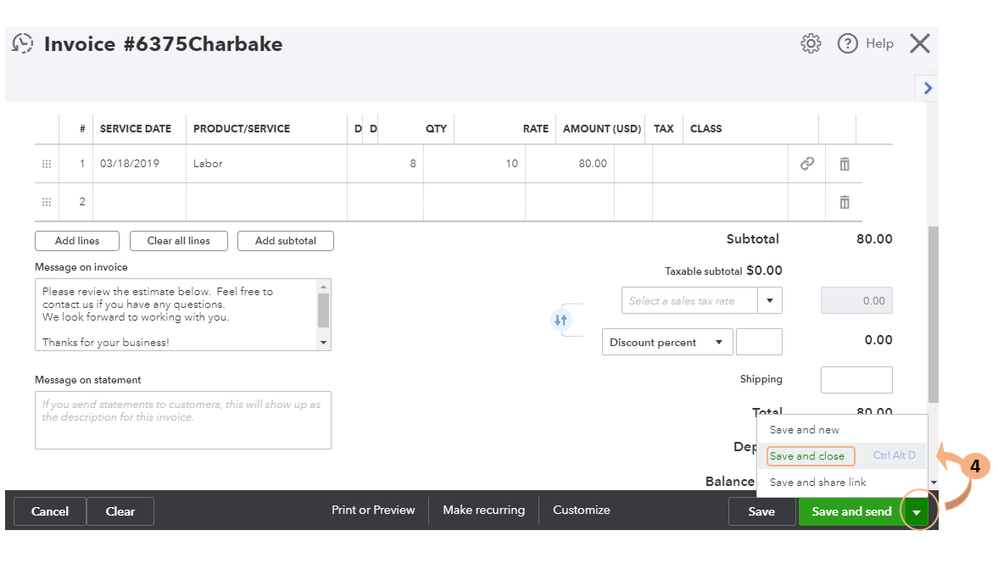
Task: Choose Save and close menu option
Action: pyautogui.click(x=807, y=456)
